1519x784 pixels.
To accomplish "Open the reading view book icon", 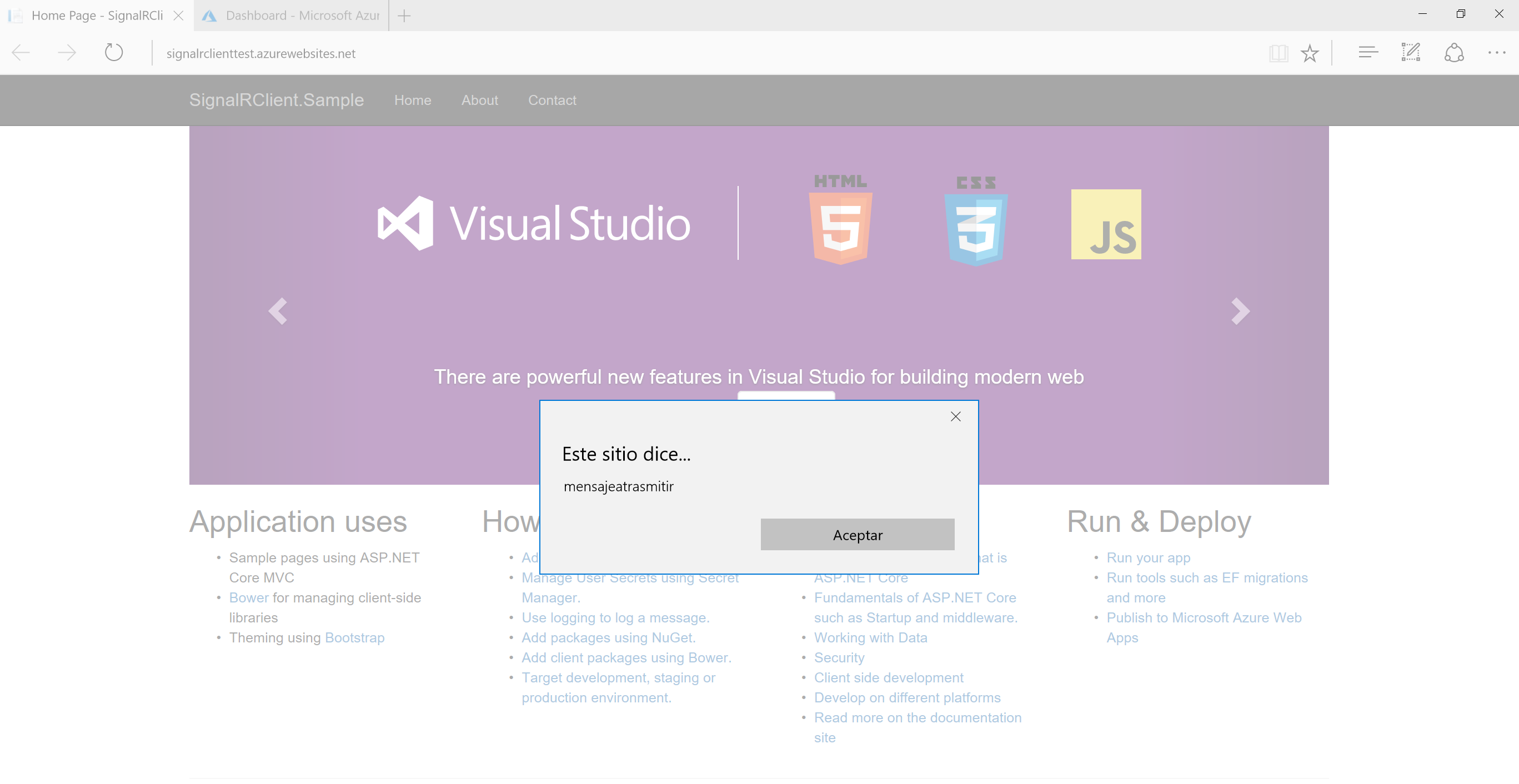I will (x=1278, y=53).
